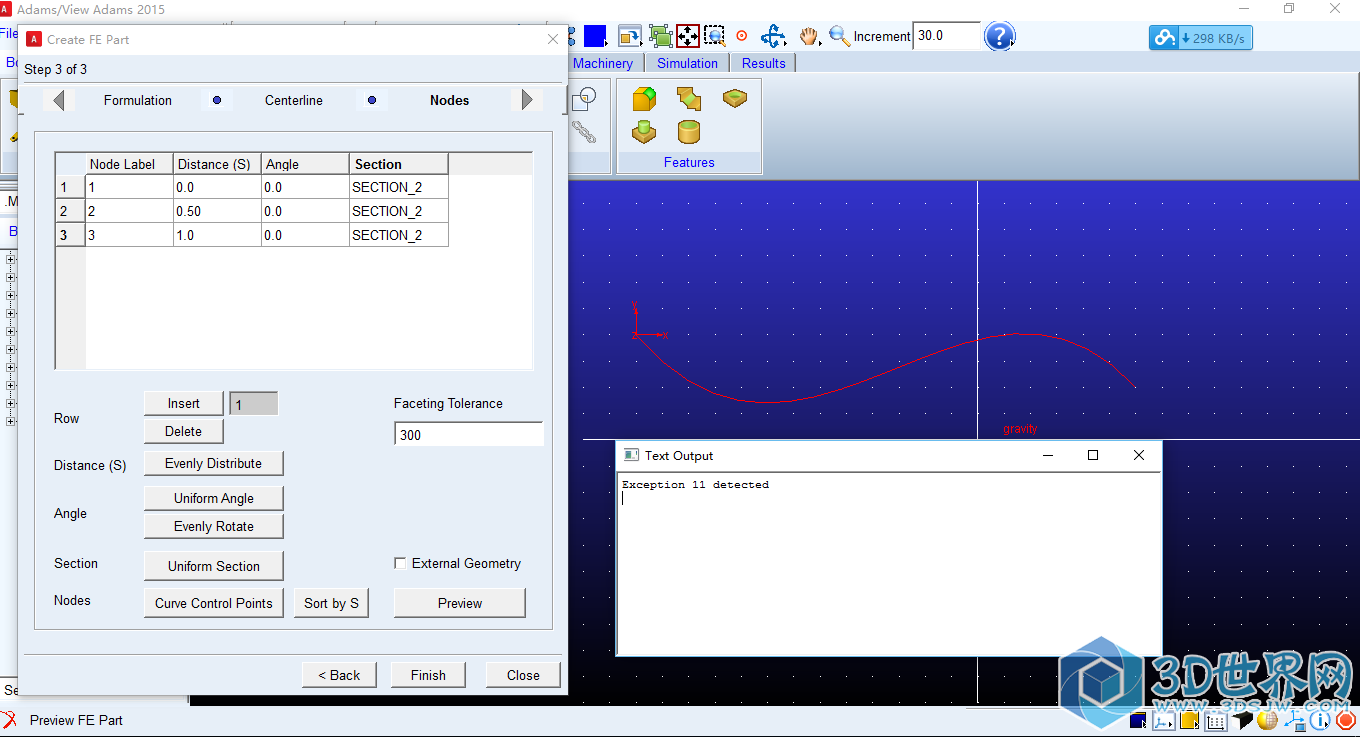Click the row number field beside Insert
This screenshot has width=1360, height=737.
coord(254,404)
